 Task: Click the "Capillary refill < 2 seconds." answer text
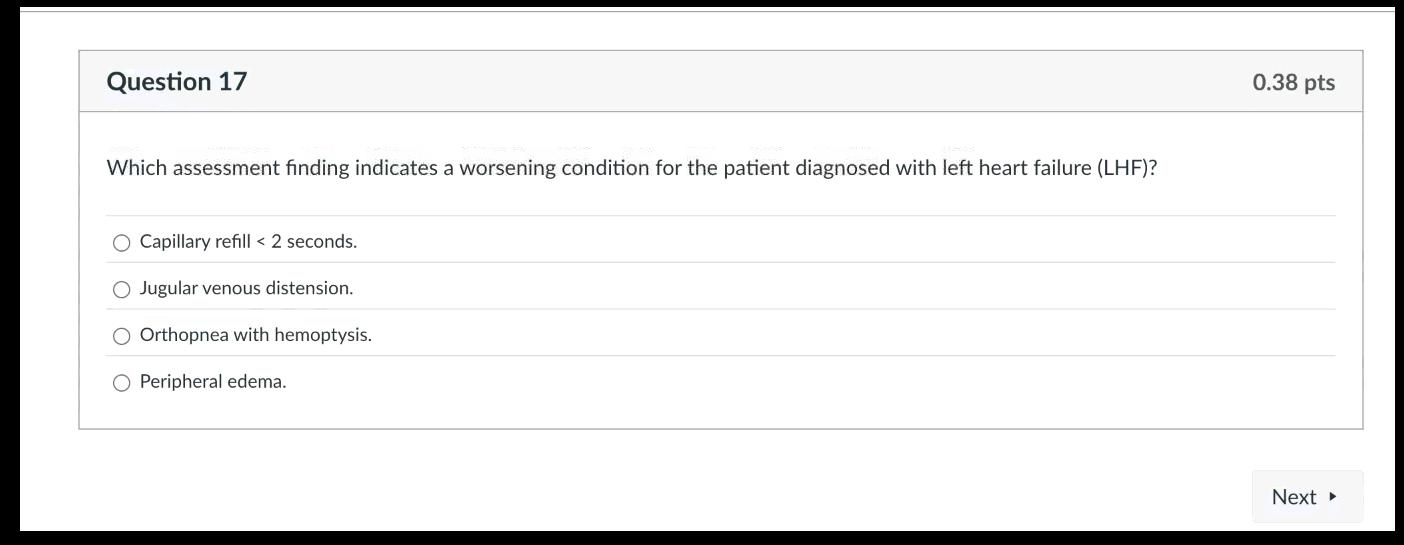(248, 242)
